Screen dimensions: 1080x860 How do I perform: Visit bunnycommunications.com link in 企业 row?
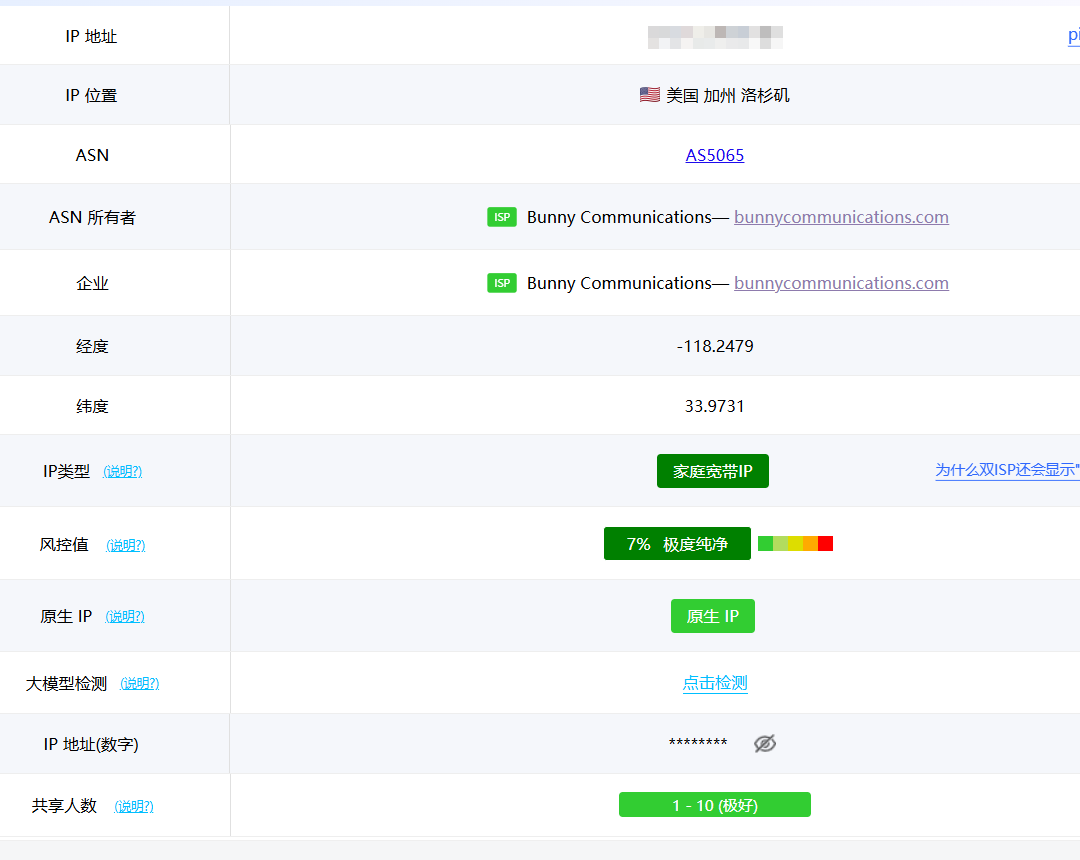coord(841,283)
